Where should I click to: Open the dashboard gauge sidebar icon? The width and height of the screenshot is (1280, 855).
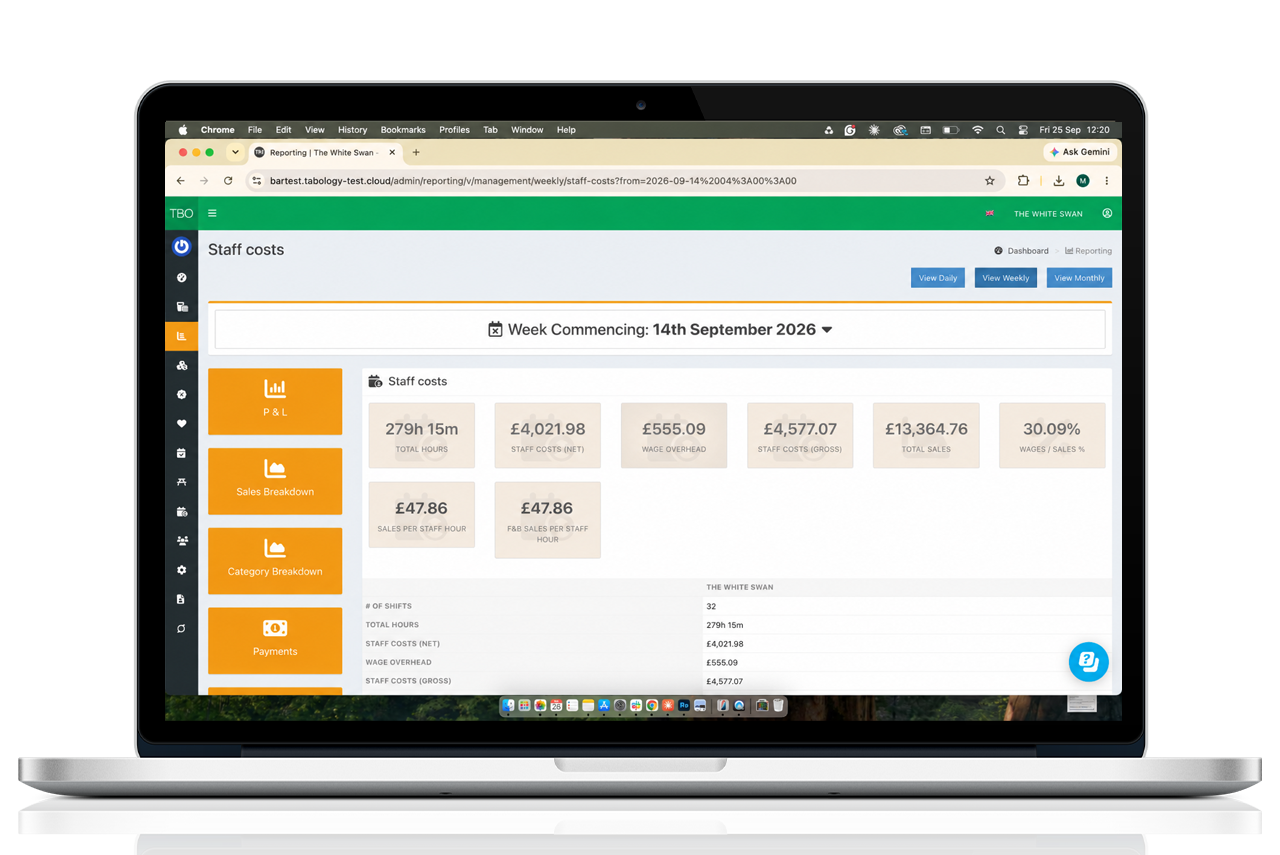coord(181,278)
